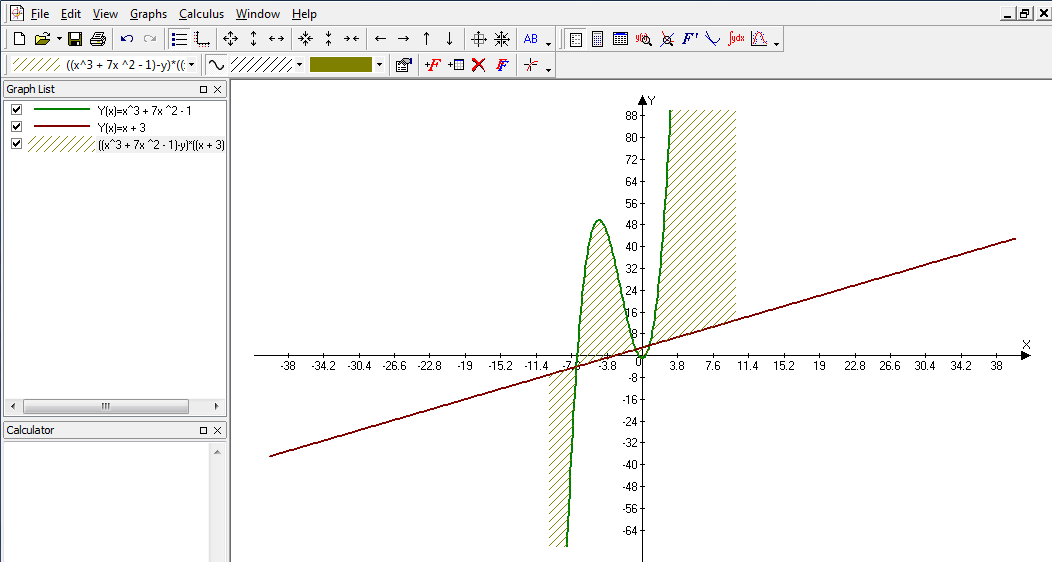Click the trace coordinates cross icon

531,65
